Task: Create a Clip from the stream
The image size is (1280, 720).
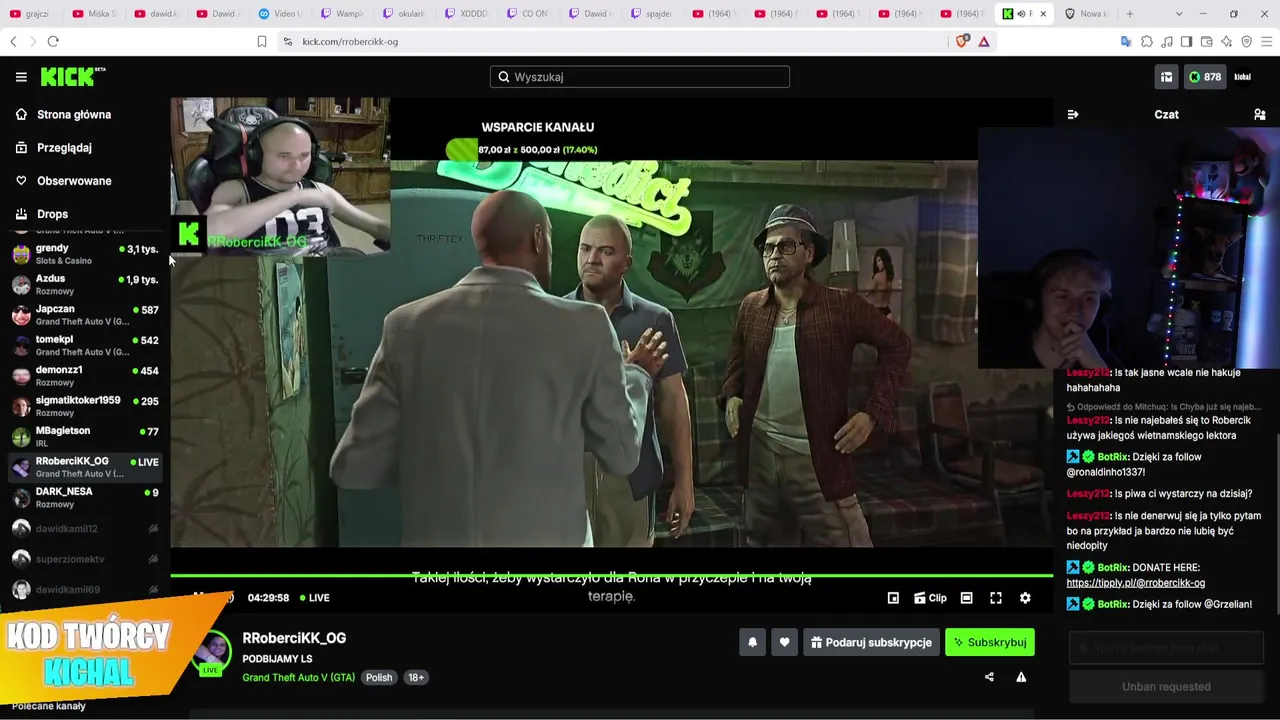Action: [x=930, y=598]
